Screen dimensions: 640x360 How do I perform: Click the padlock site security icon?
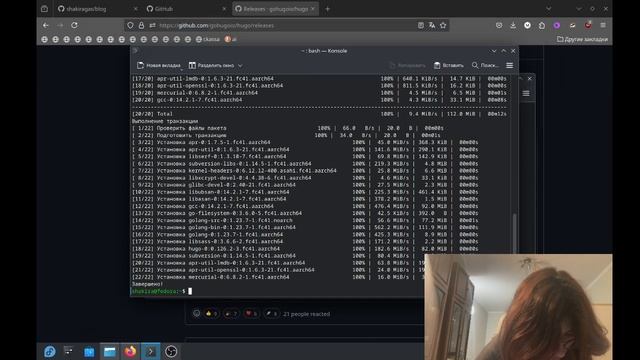point(141,25)
